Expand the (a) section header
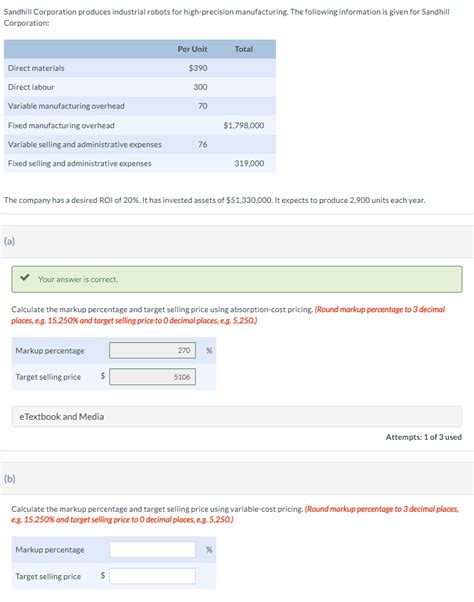Screen dimensions: 474x602 237,241
